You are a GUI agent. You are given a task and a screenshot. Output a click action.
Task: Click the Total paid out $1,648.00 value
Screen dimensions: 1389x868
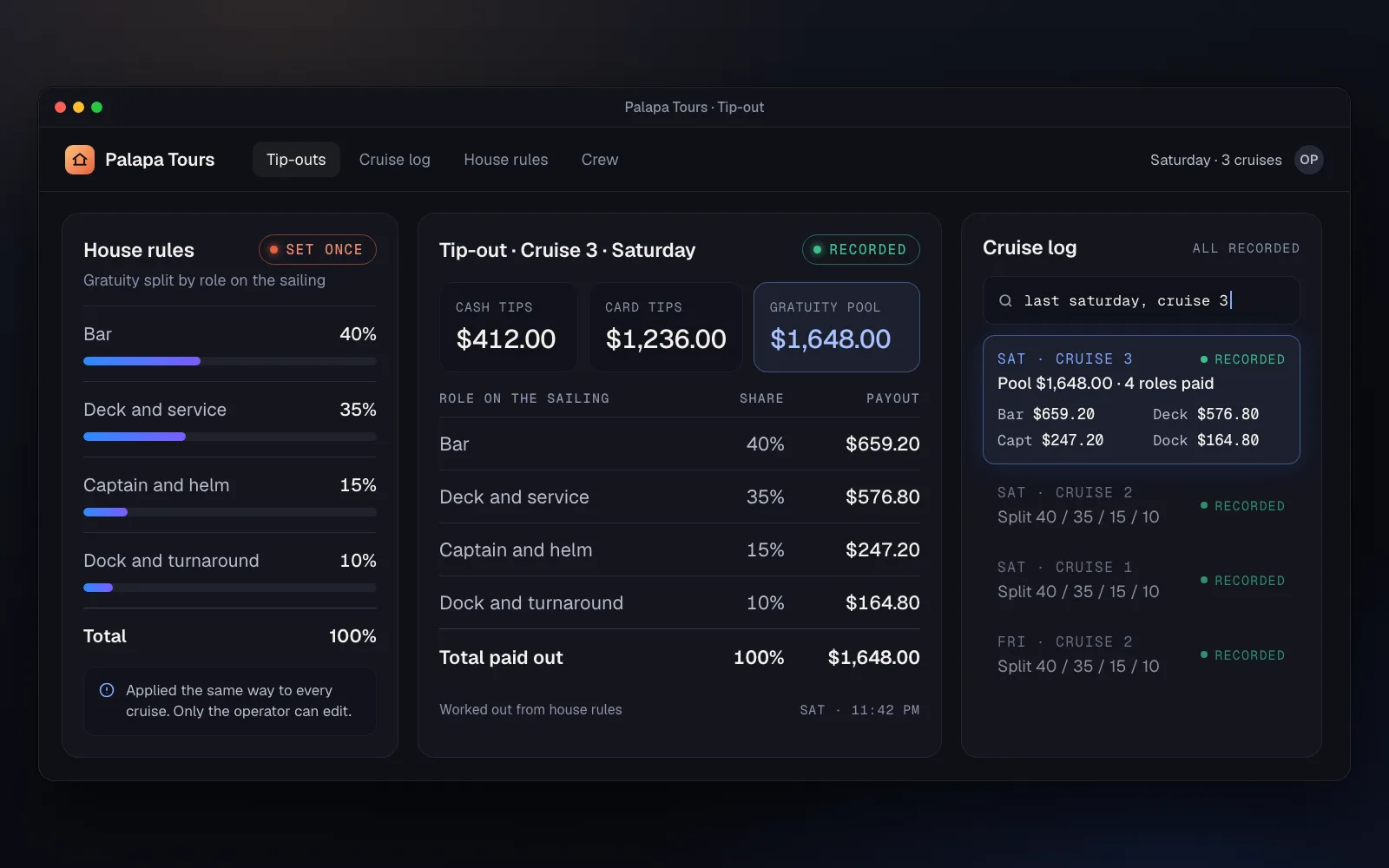pos(874,657)
